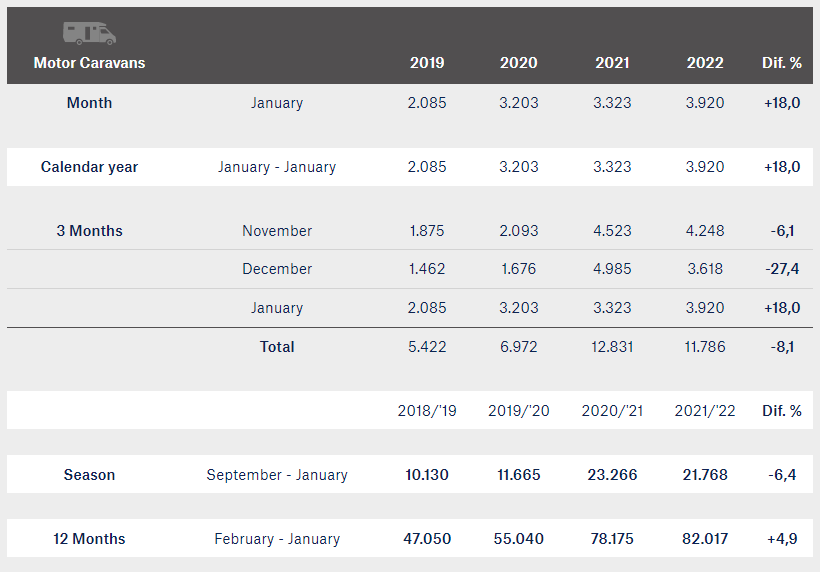Viewport: 820px width, 572px height.
Task: Click the 2020 column header
Action: click(518, 63)
